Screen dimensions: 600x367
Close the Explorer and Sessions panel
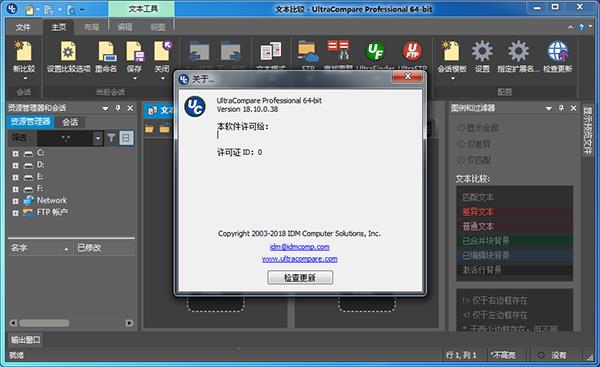click(x=130, y=108)
